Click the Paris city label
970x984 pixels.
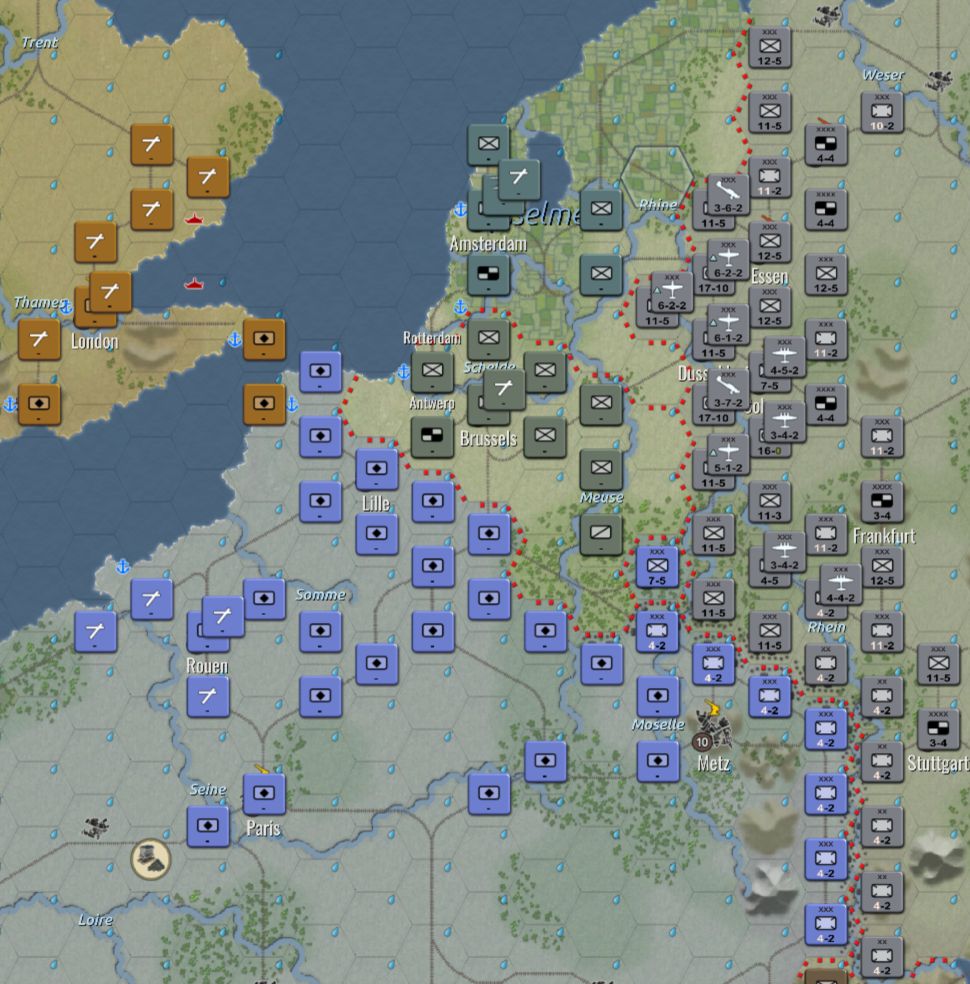[x=264, y=828]
